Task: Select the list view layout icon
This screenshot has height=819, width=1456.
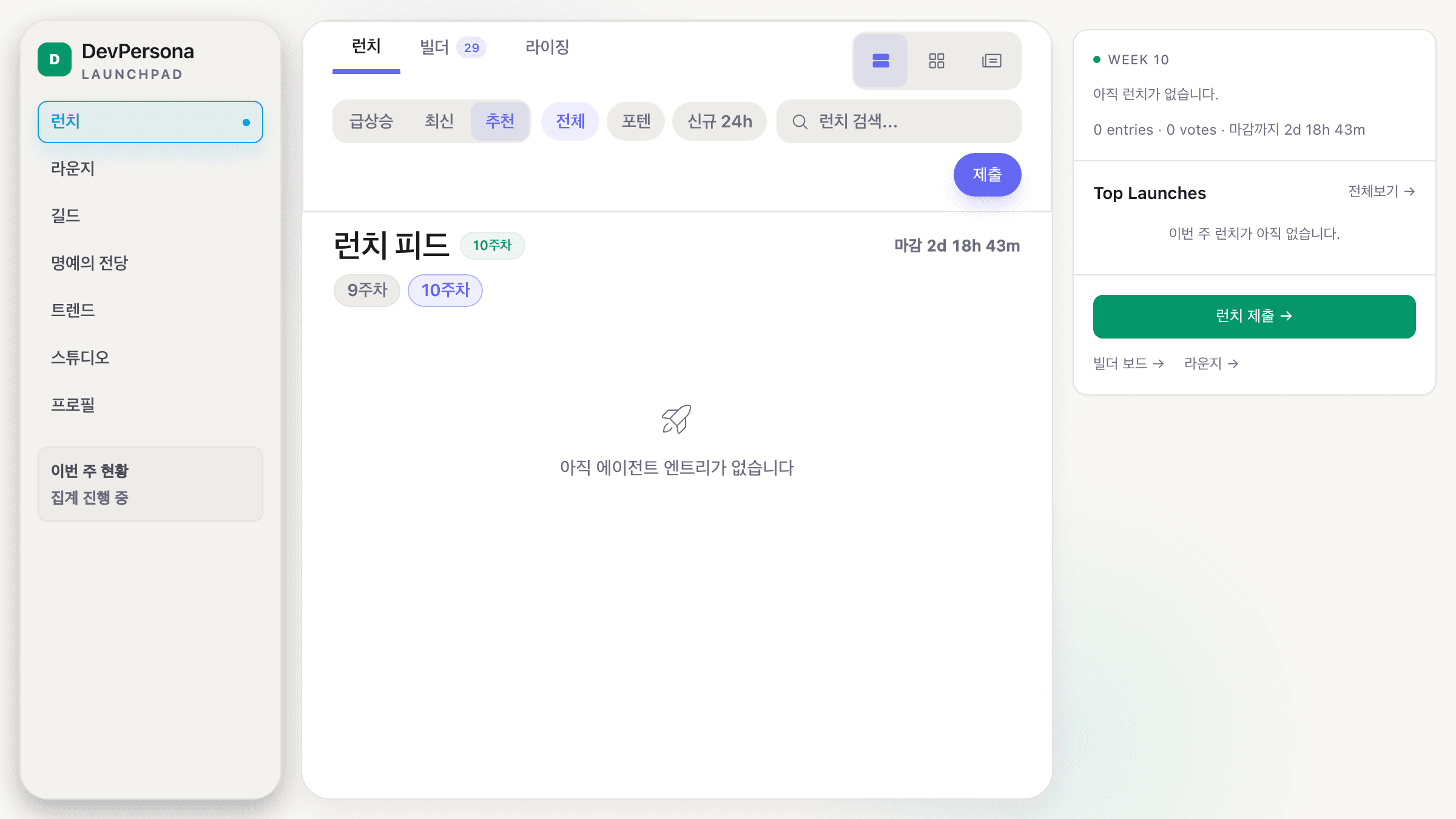Action: [x=880, y=61]
